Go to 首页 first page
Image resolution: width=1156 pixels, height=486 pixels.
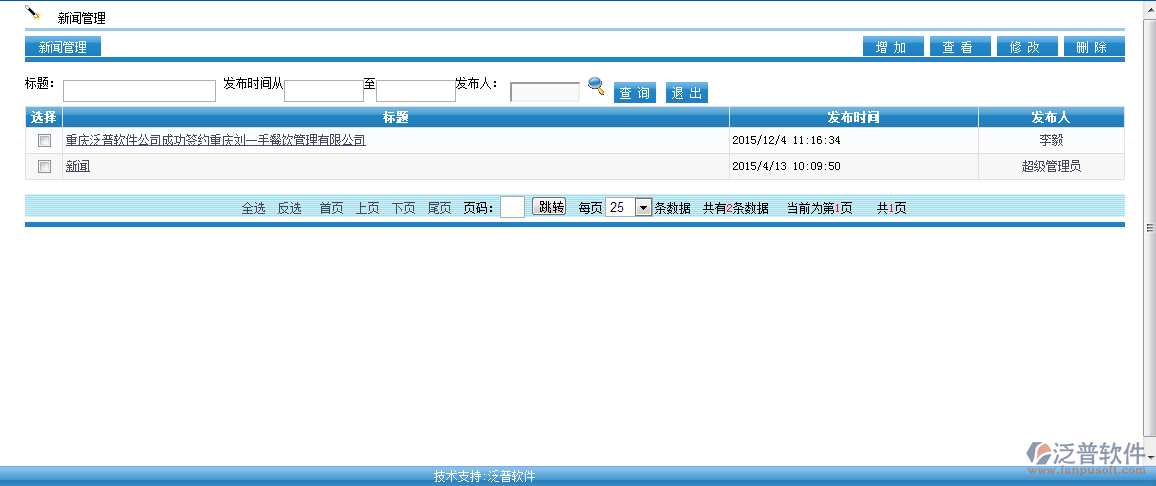pyautogui.click(x=331, y=209)
